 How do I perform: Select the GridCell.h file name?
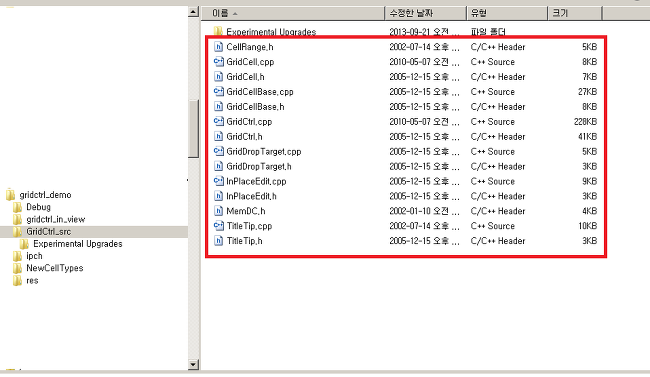(x=245, y=77)
